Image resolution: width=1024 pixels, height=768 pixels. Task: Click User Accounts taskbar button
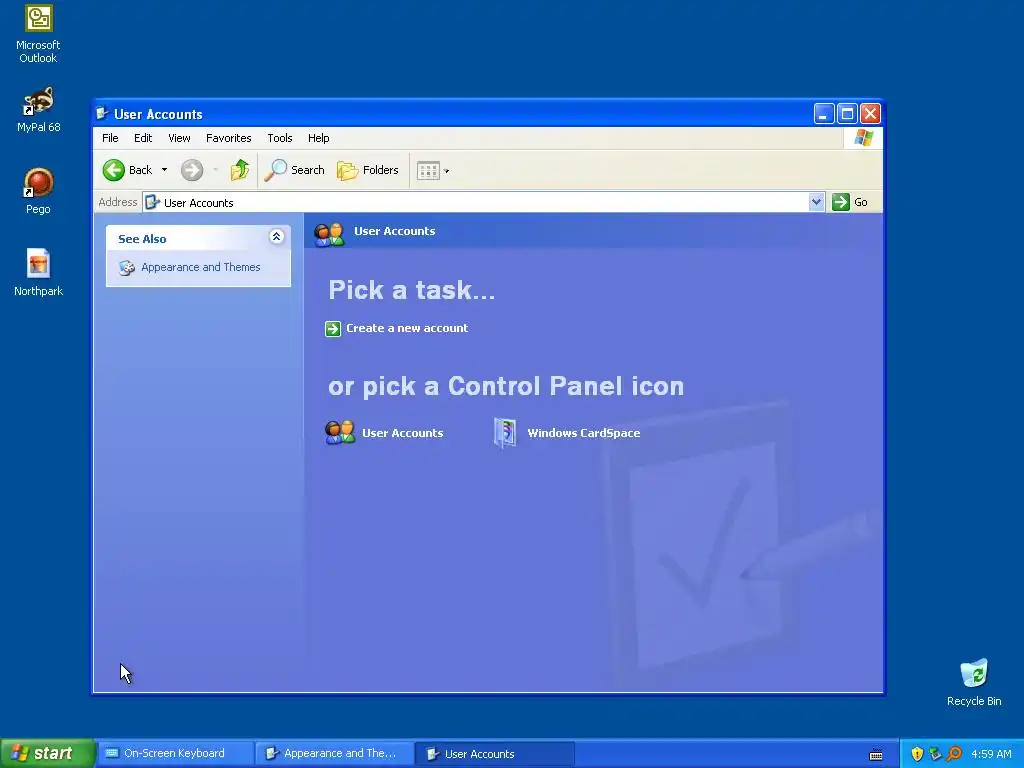[x=495, y=754]
